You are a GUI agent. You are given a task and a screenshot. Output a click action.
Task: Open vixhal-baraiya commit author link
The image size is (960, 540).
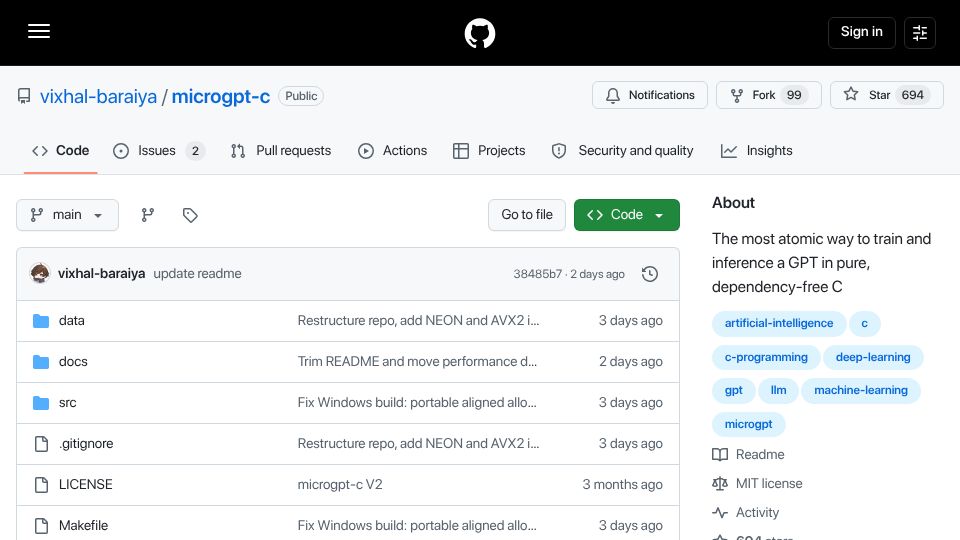coord(101,274)
